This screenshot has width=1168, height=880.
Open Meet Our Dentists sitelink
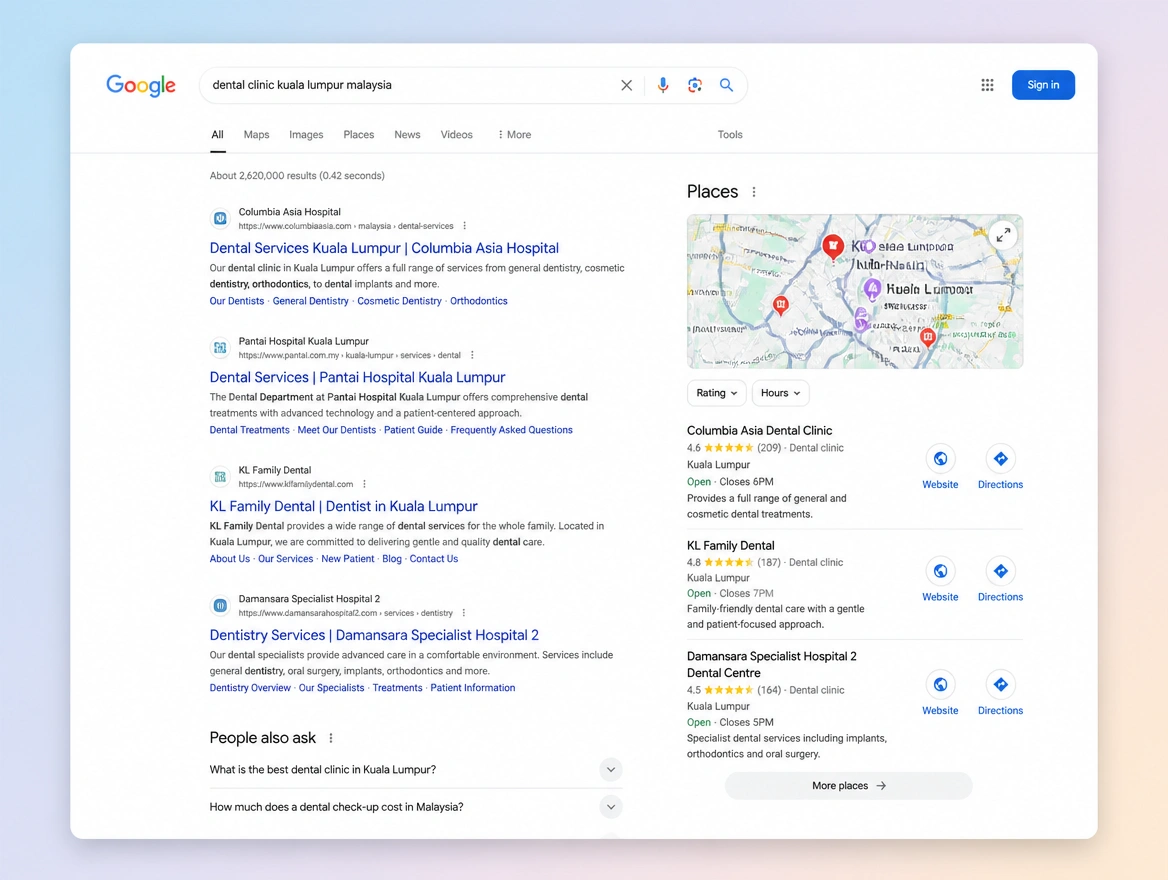click(x=337, y=430)
